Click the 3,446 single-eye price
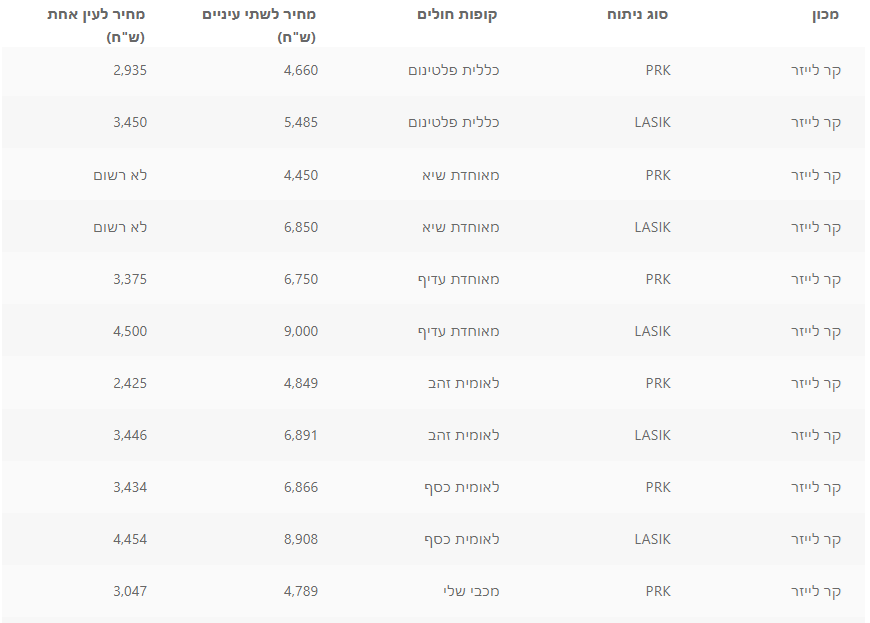The image size is (870, 623). tap(130, 435)
